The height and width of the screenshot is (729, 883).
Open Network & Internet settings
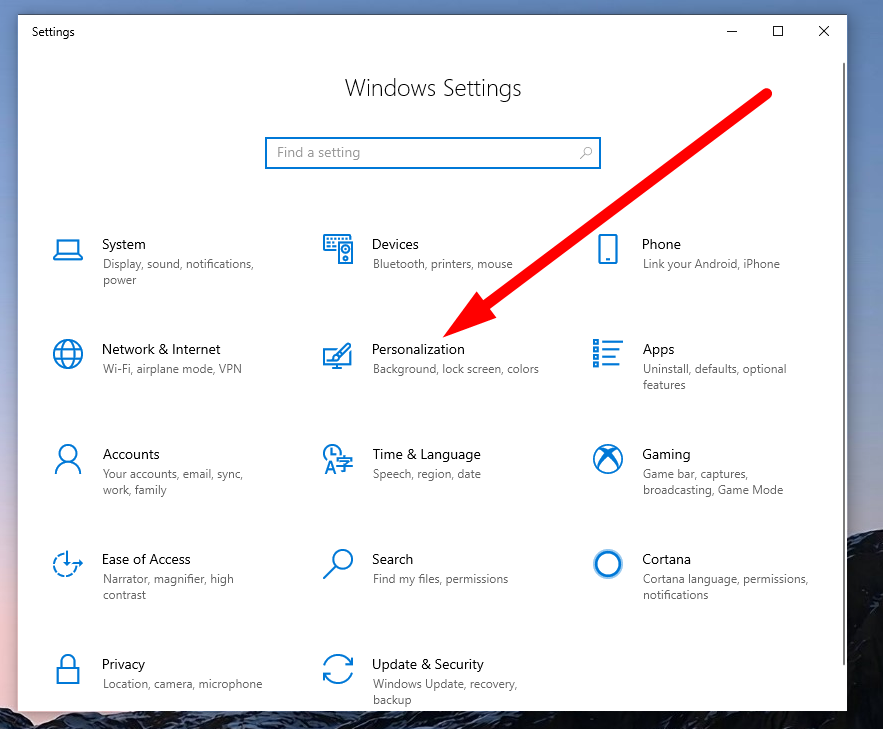coord(161,349)
